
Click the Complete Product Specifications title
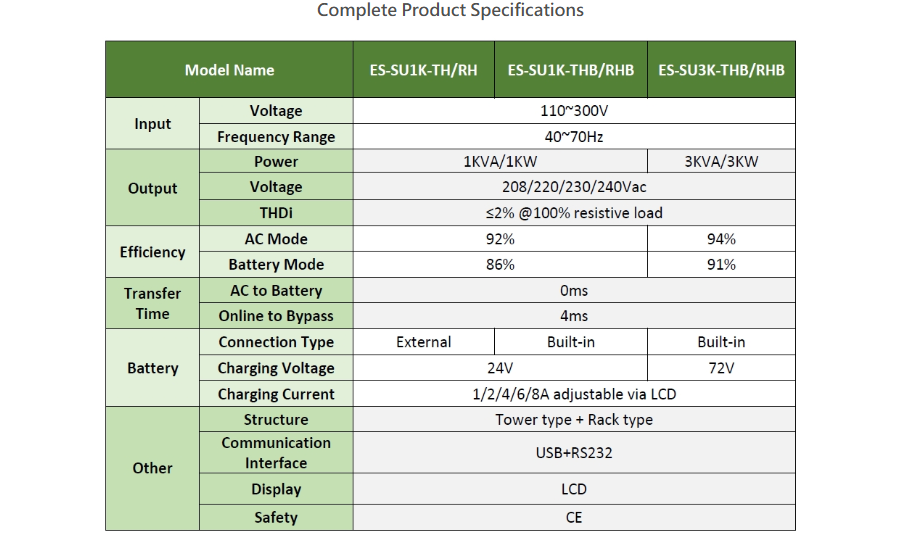[x=450, y=11]
